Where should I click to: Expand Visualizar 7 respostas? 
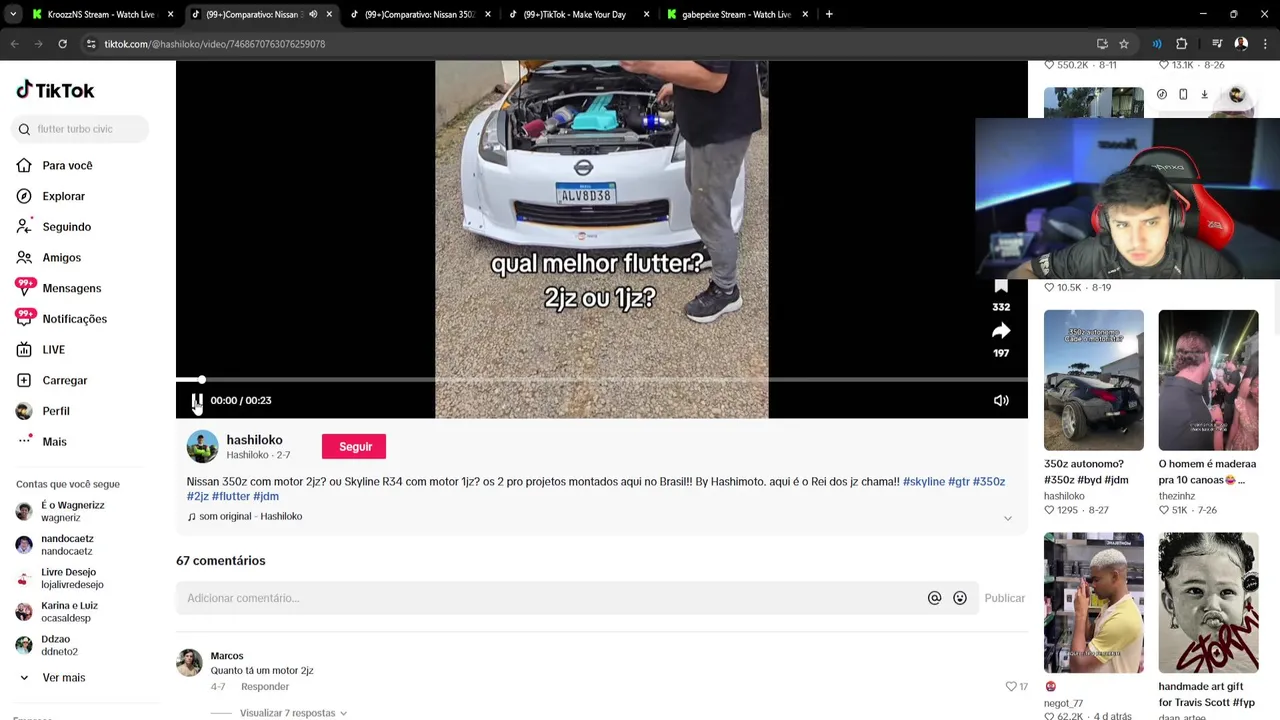pos(293,713)
